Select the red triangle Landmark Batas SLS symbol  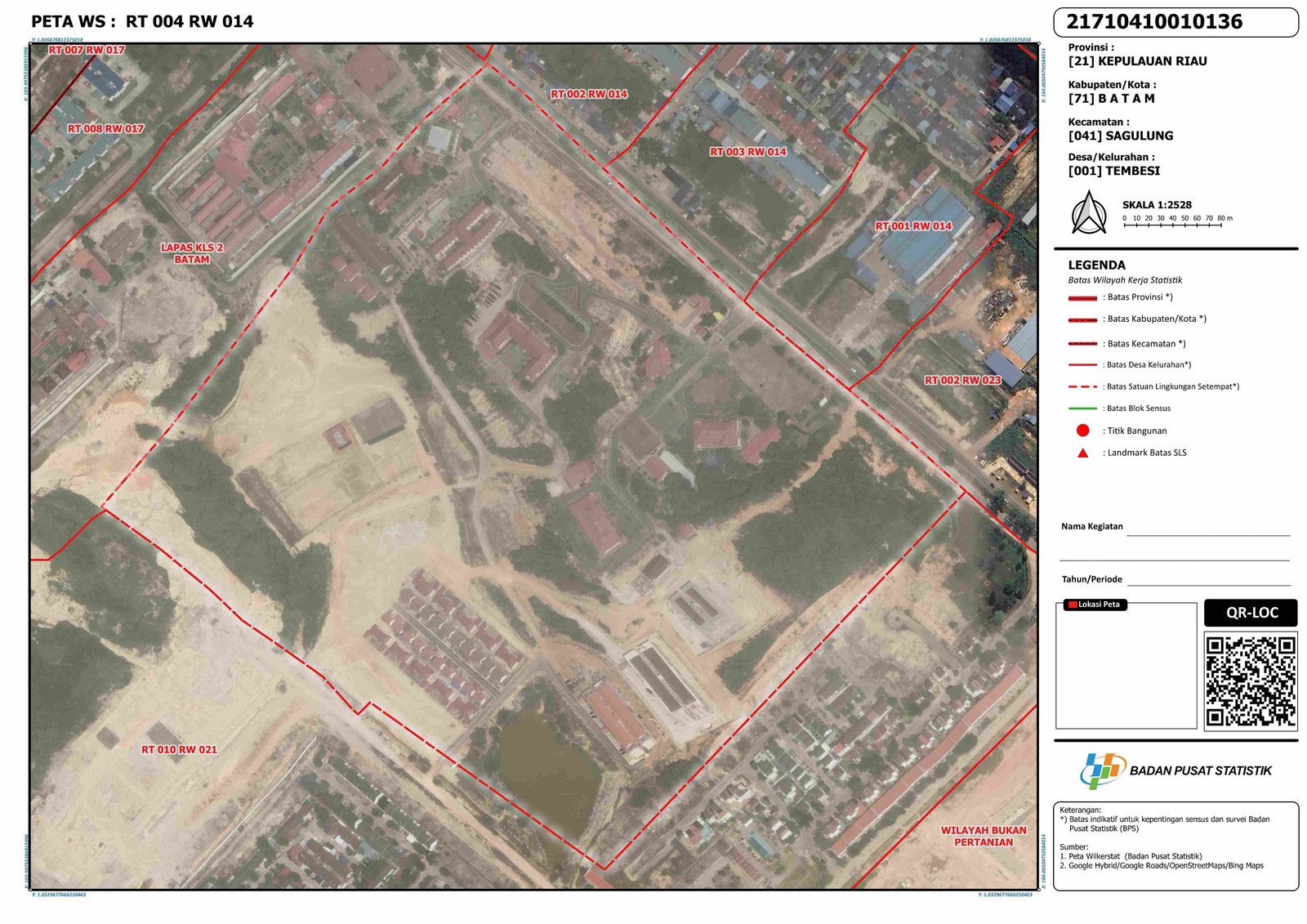click(x=1082, y=453)
